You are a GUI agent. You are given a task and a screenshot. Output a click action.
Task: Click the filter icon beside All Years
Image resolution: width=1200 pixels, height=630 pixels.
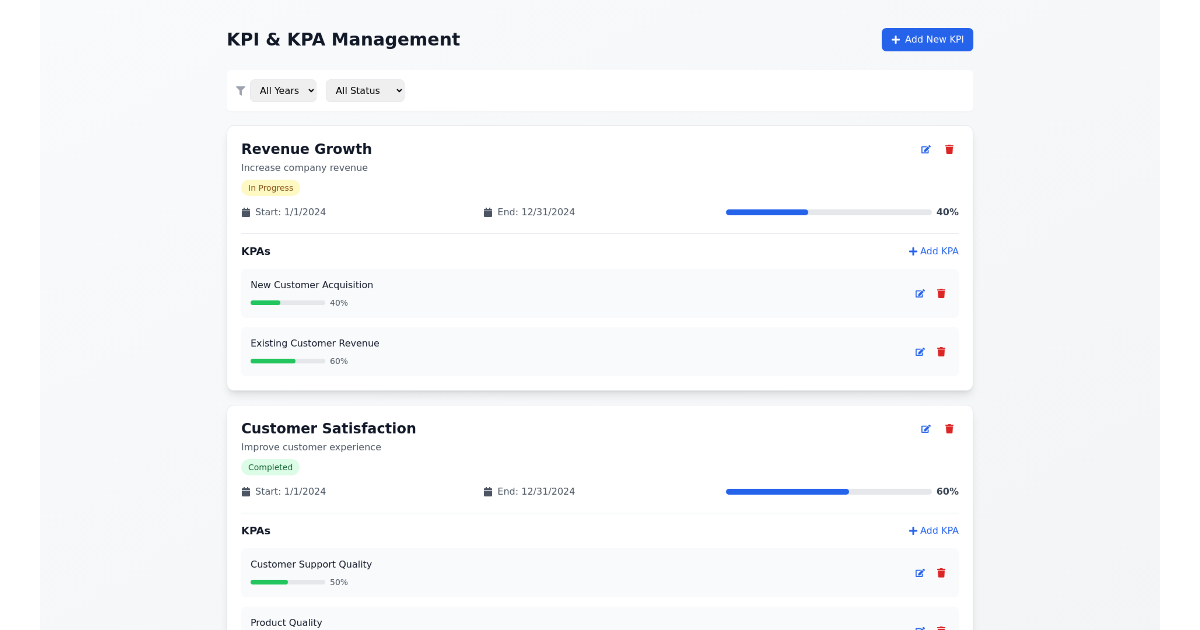240,90
